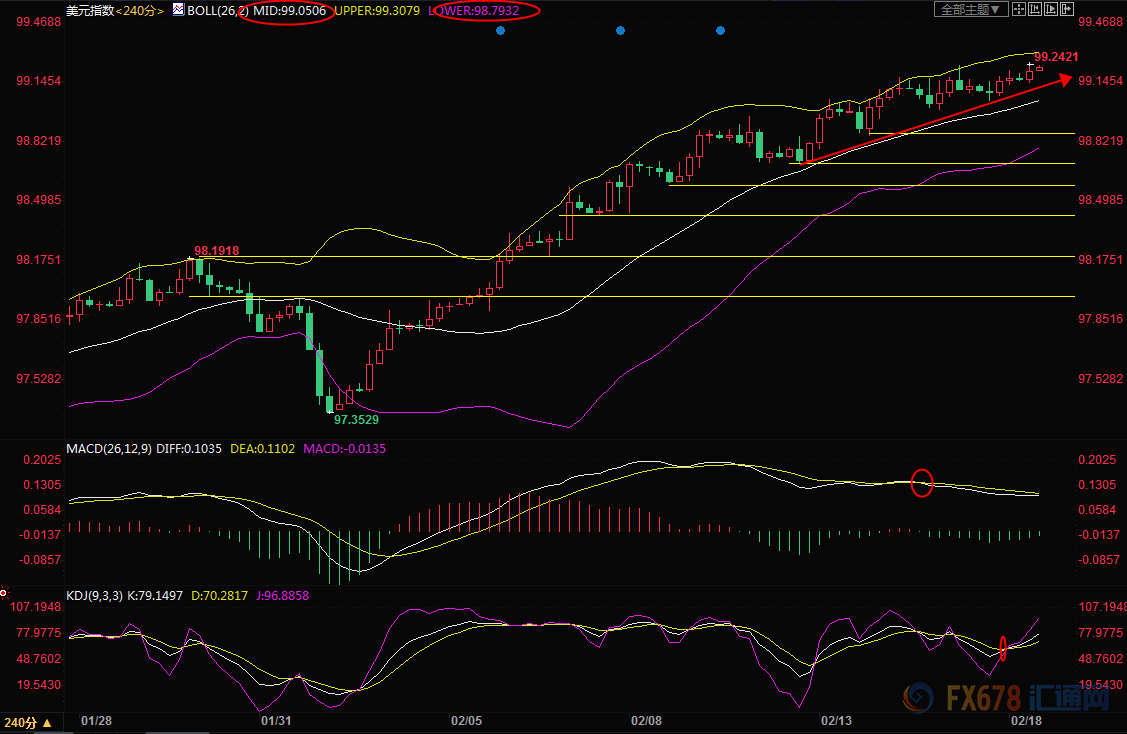1127x734 pixels.
Task: Click the panel exit arrow icon
Action: 1067,9
